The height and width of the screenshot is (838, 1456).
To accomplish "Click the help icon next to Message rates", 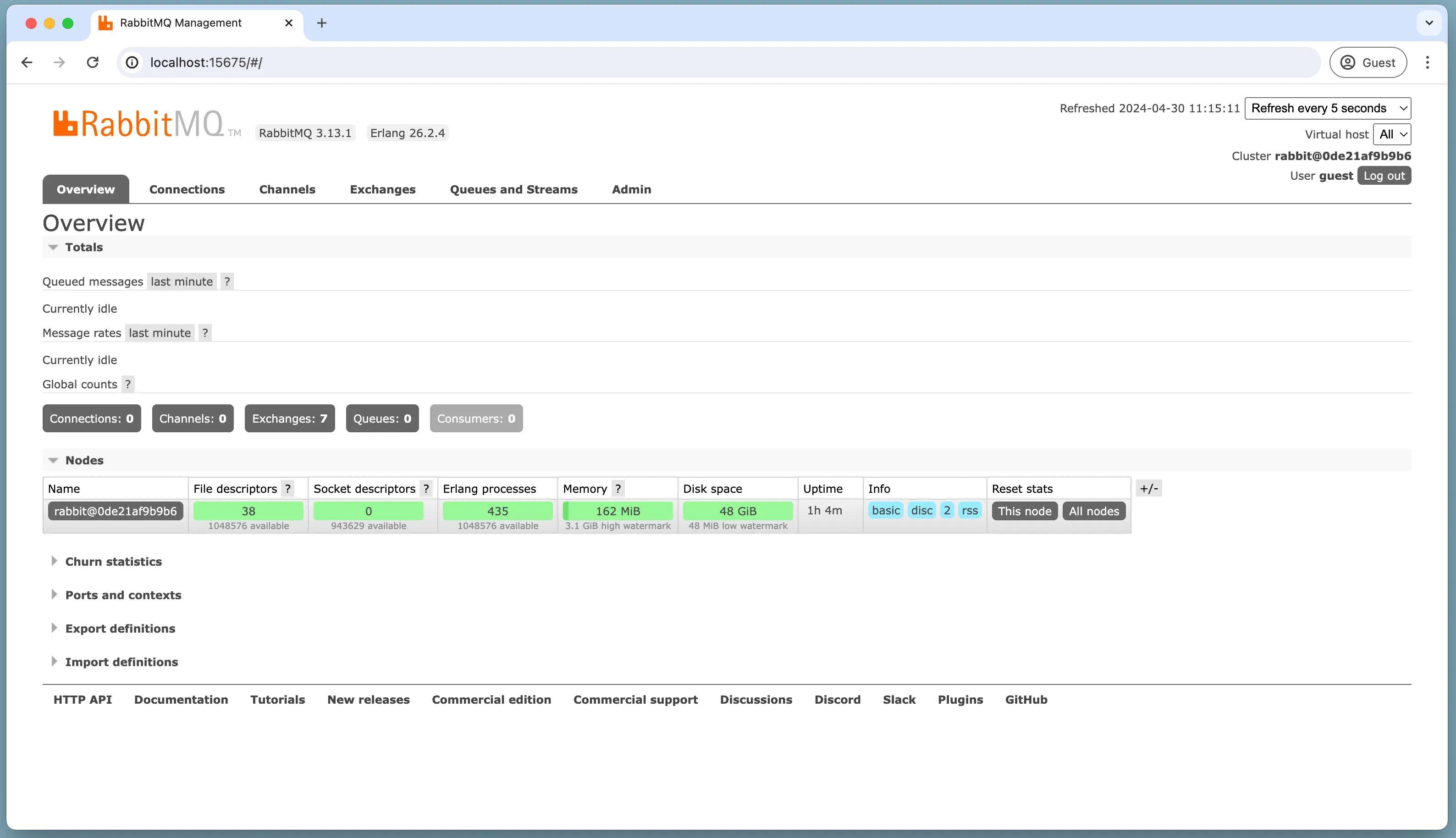I will 205,333.
